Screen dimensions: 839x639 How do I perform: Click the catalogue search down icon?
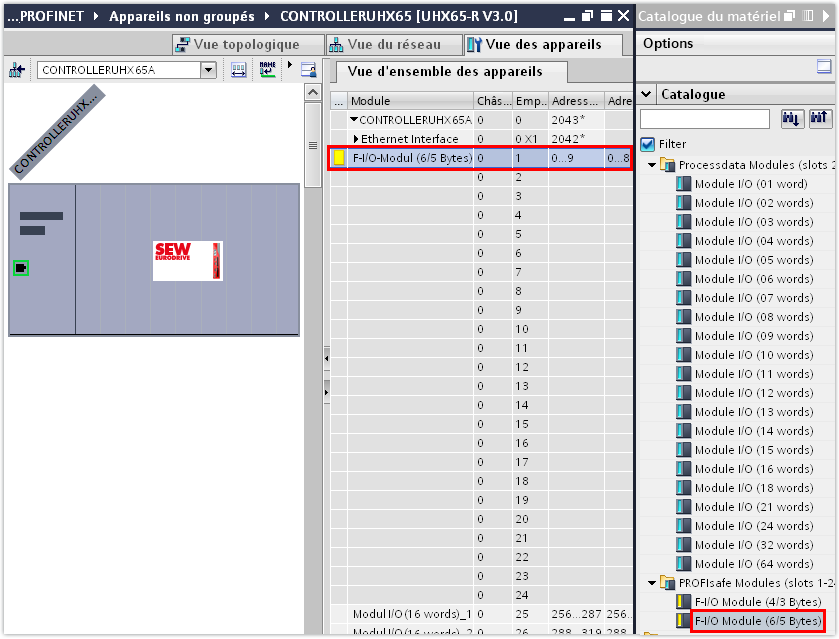(791, 119)
